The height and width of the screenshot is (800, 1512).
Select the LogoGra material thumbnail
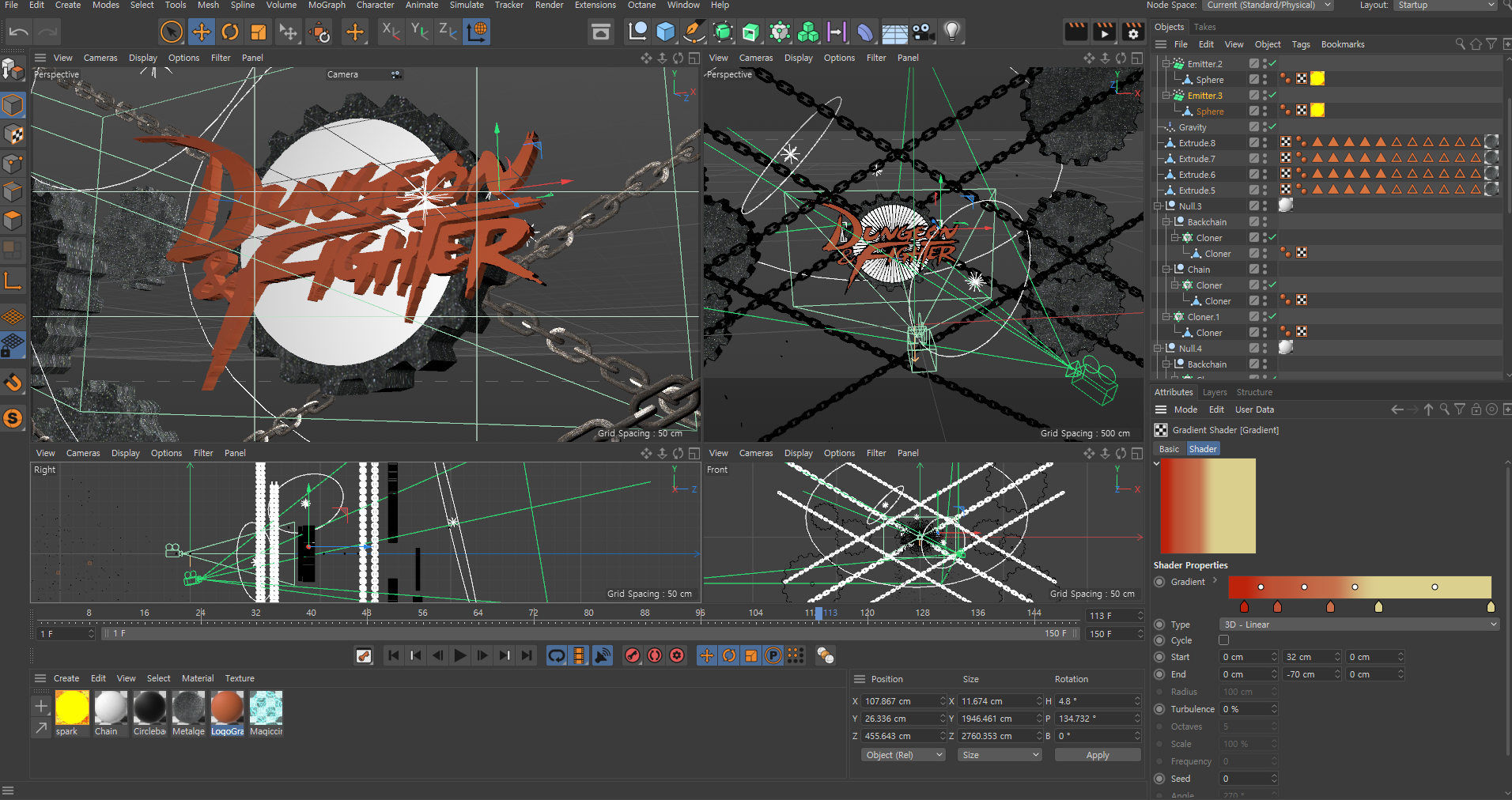[227, 708]
